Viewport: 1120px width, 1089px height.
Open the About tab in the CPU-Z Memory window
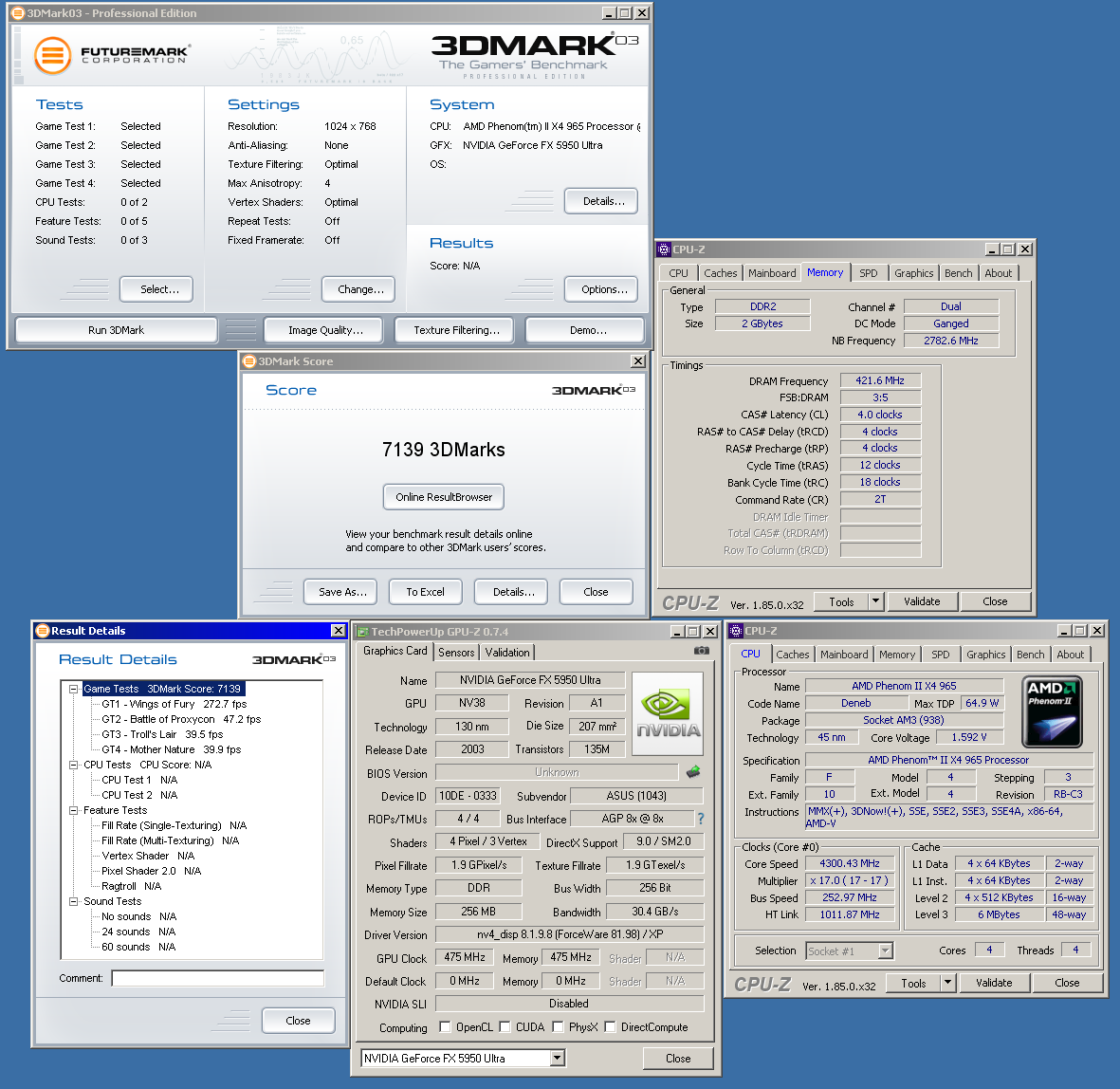coord(998,273)
